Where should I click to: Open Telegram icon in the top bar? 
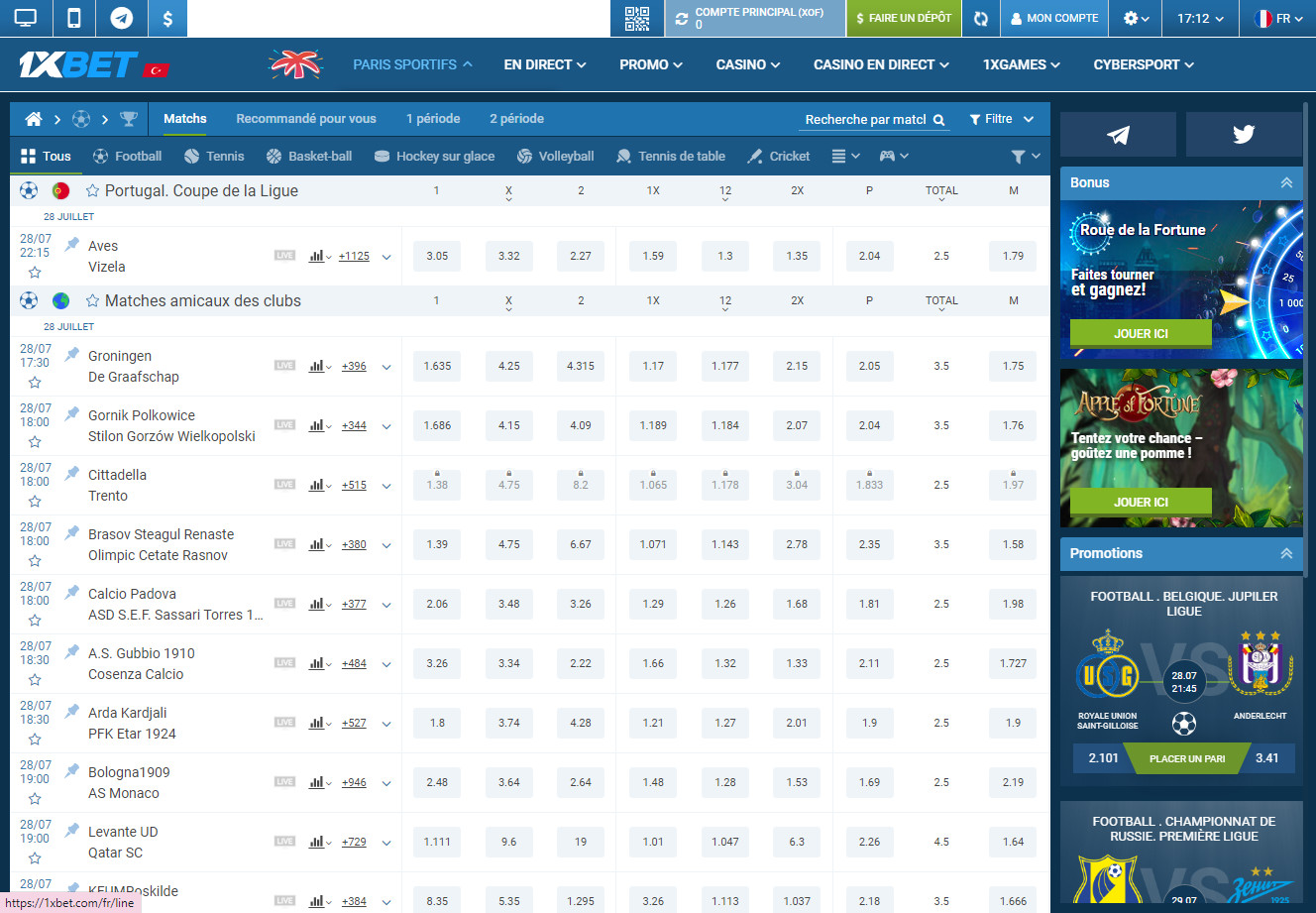122,18
